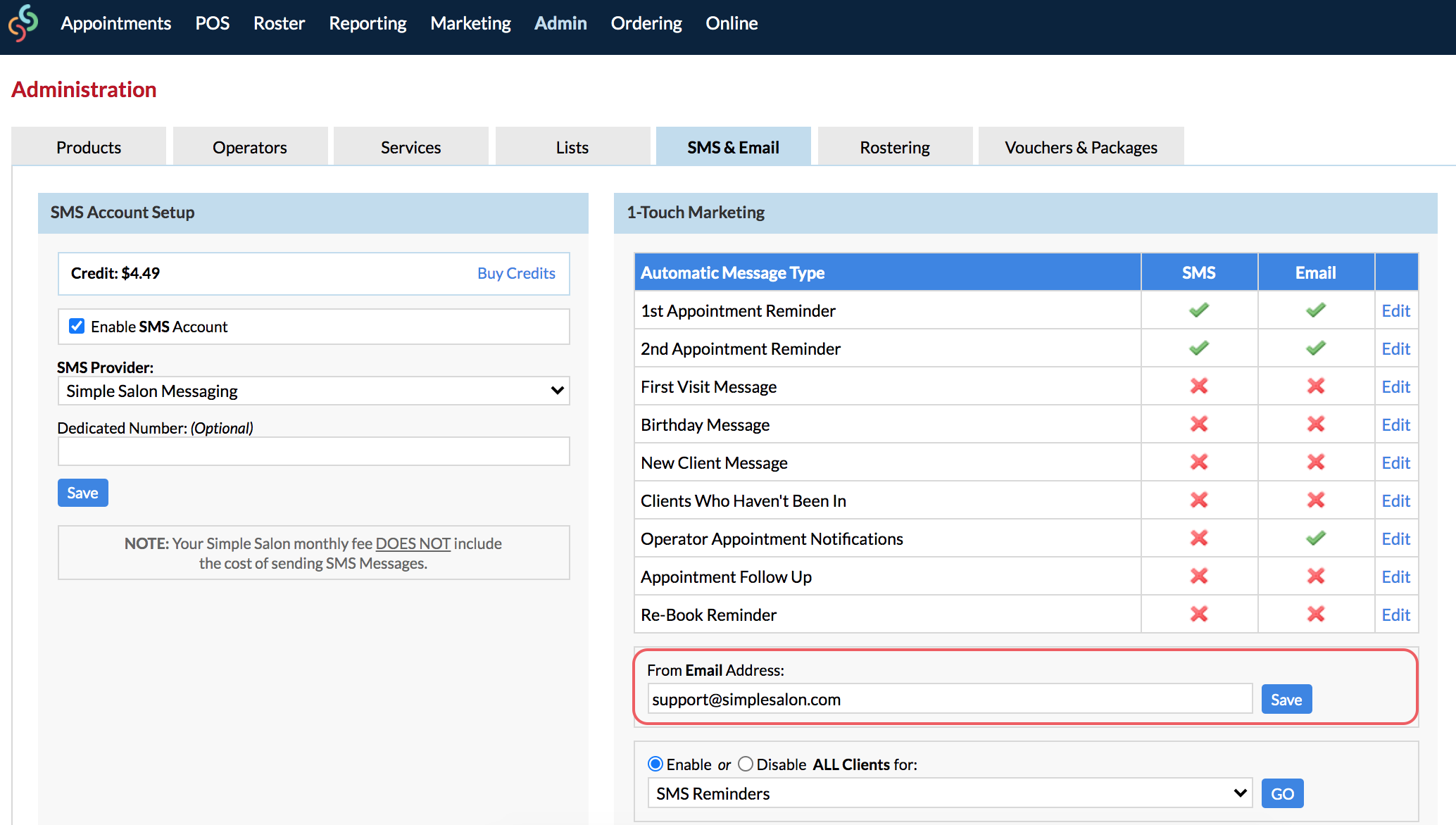Select the Enable radio button for all clients

655,764
